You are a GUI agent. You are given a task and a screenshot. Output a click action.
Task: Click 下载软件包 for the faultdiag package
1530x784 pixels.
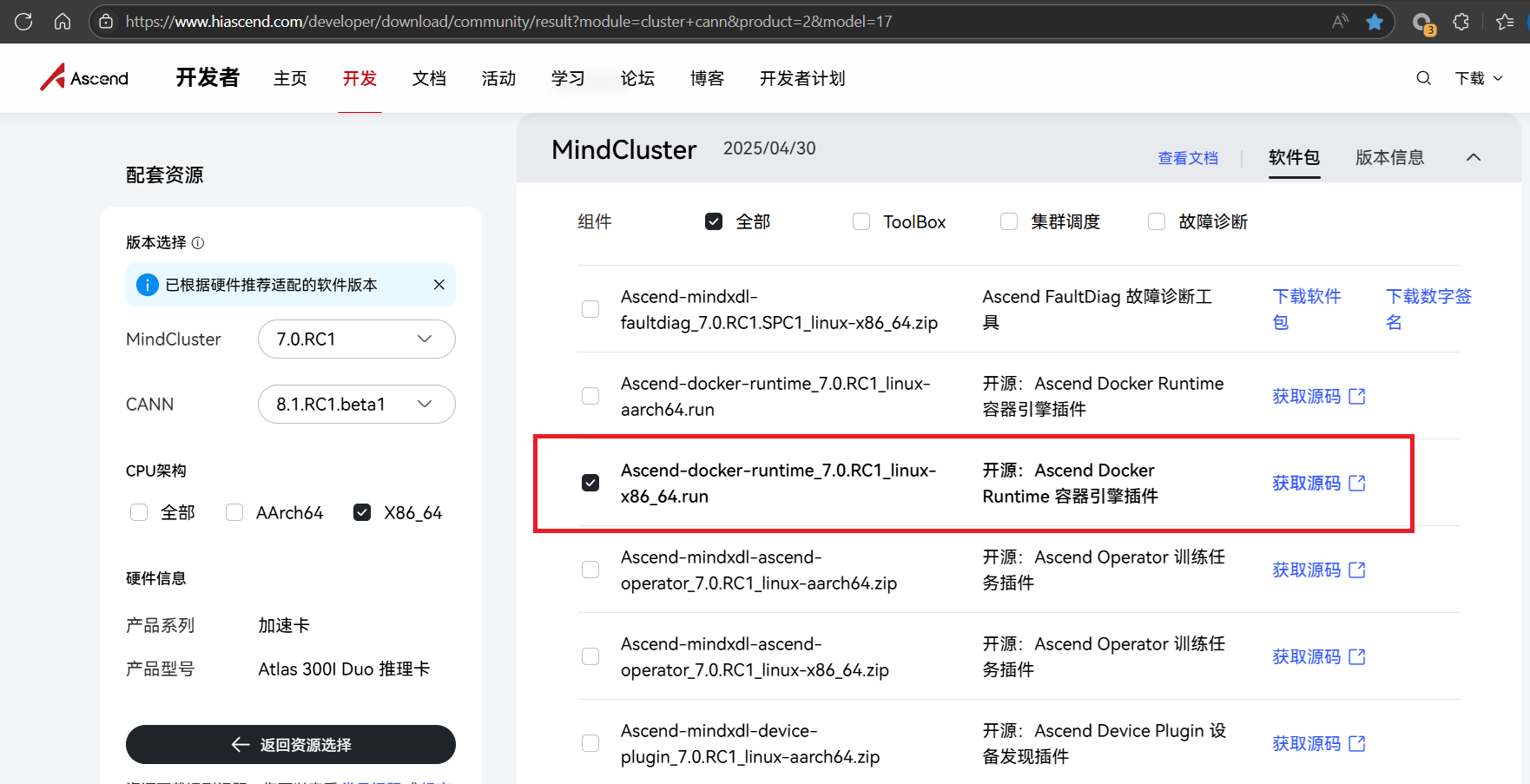pos(1306,309)
